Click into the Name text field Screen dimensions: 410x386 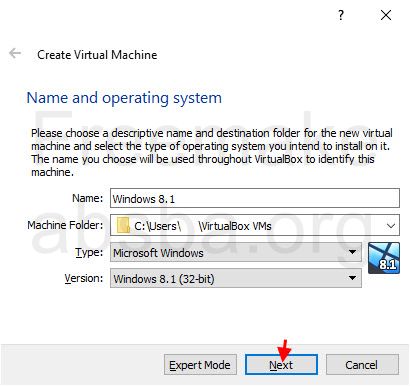[x=255, y=198]
